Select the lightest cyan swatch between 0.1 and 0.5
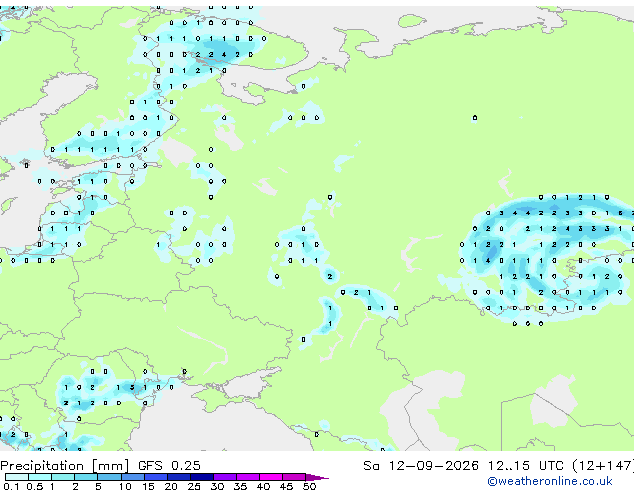Screen dimensions: 634x490 click(x=17, y=477)
